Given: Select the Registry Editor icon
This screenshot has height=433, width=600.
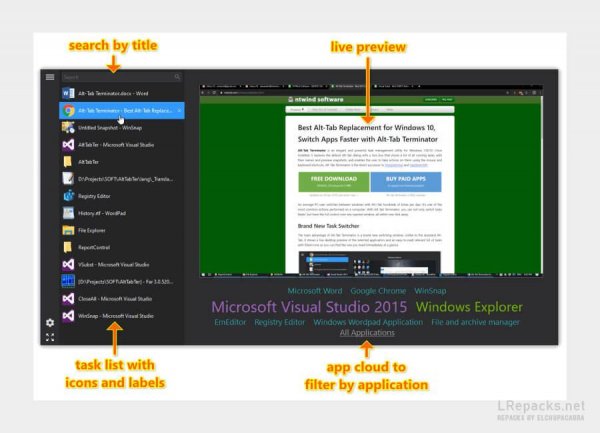Looking at the screenshot, I should pos(68,196).
